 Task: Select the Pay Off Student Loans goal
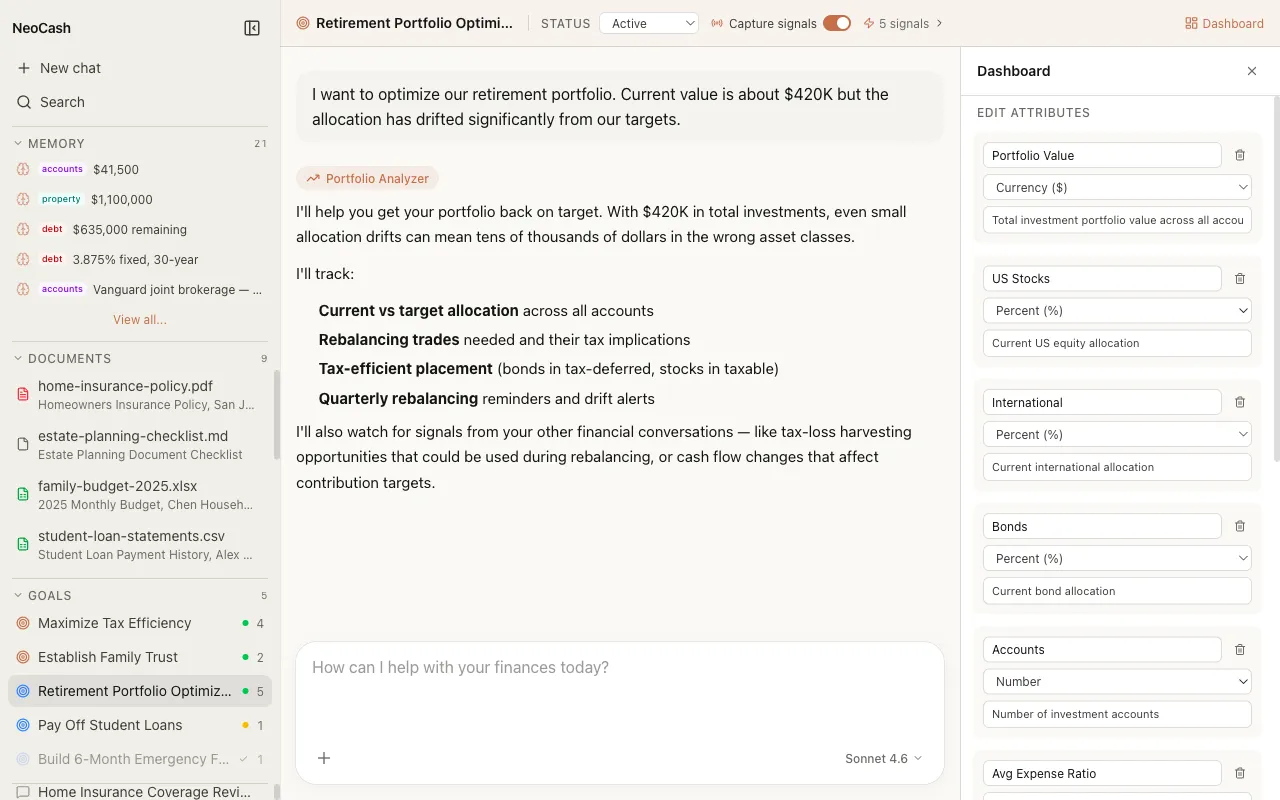coord(112,725)
